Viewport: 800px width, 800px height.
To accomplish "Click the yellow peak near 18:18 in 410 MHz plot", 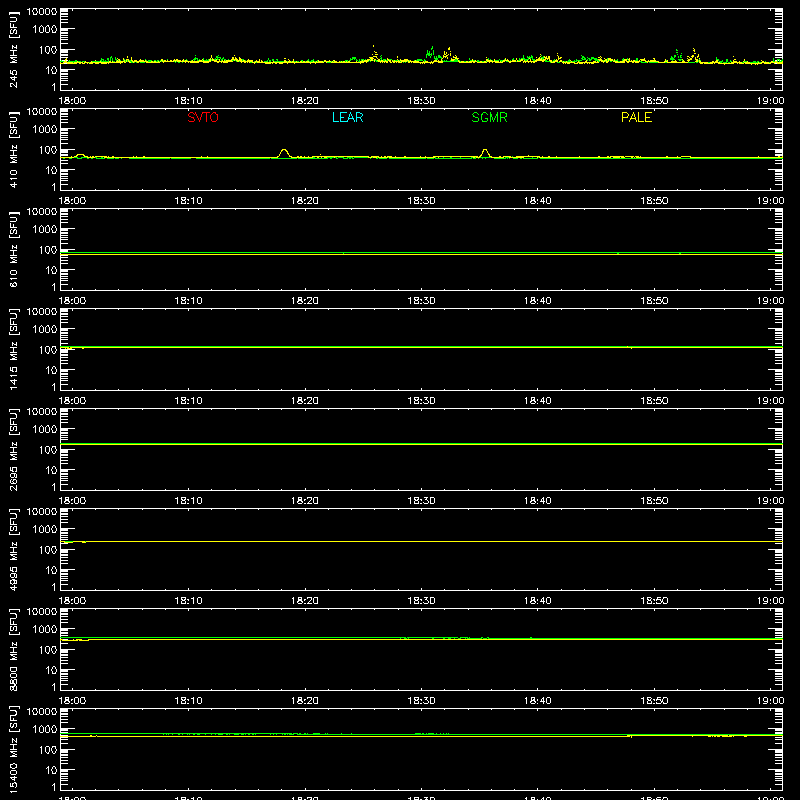I will click(x=284, y=153).
